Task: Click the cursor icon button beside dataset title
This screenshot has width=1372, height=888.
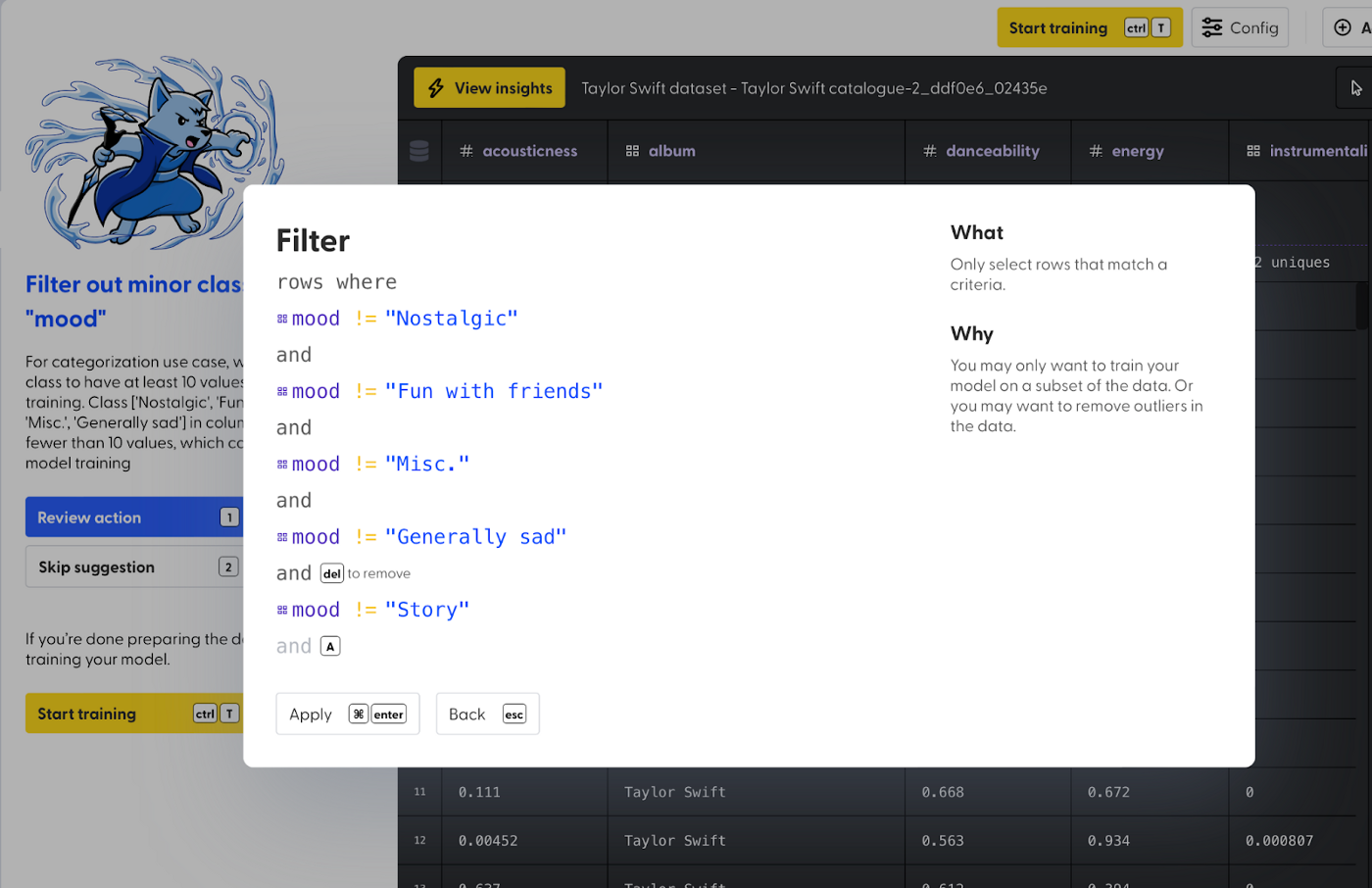Action: 1355,88
